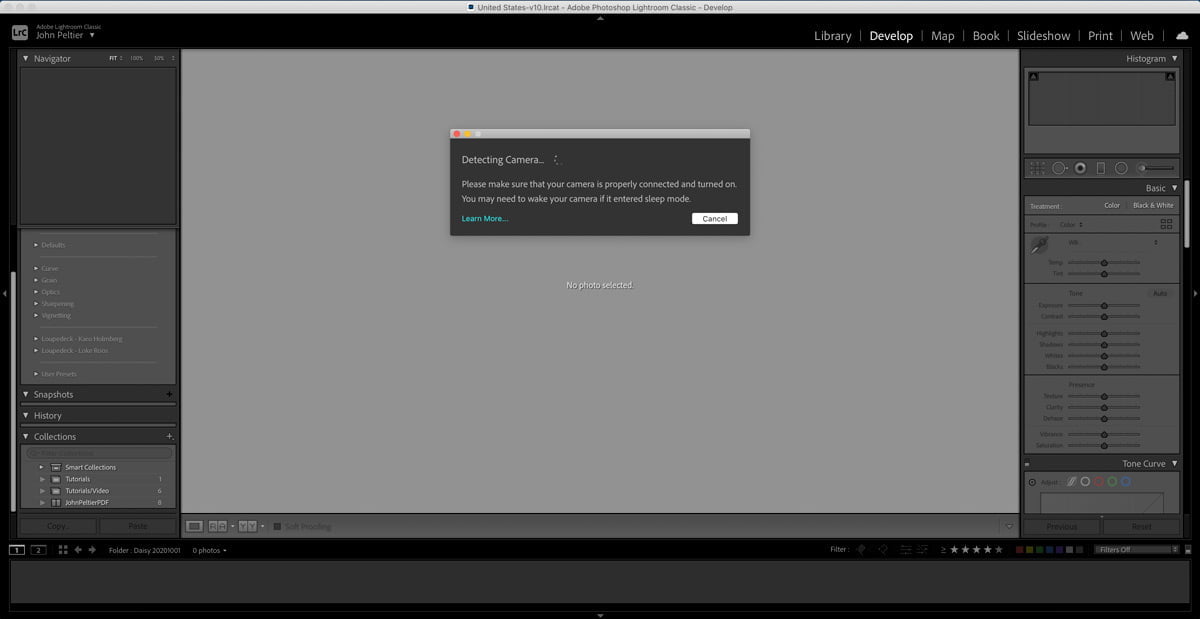Select the Radial Filter tool
1200x619 pixels.
click(x=1122, y=167)
